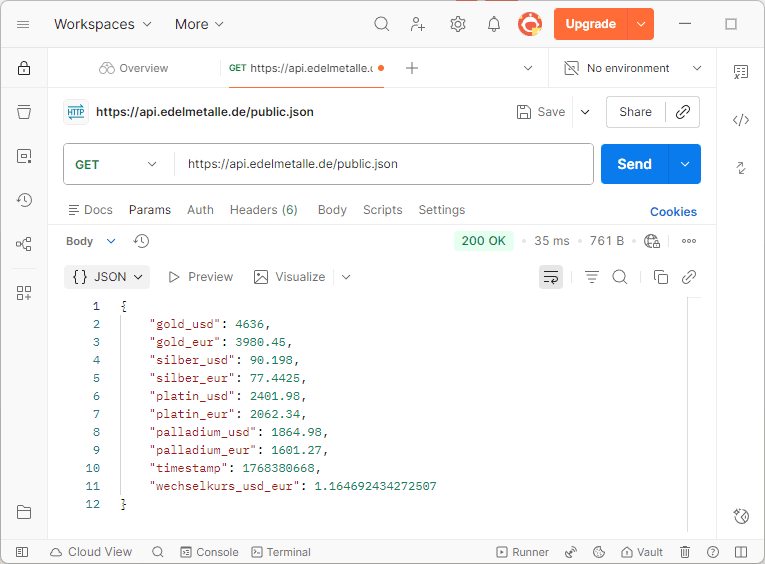Open the code snippet icon in right sidebar
This screenshot has width=765, height=564.
pos(741,120)
